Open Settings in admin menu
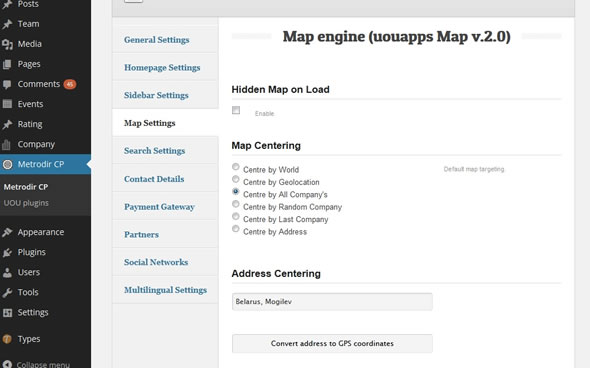 point(33,312)
